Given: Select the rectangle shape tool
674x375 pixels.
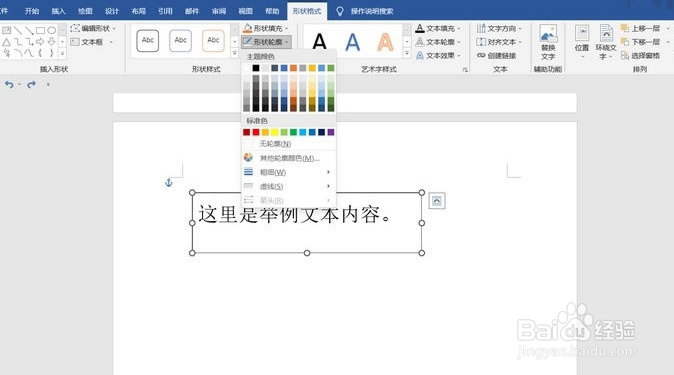Looking at the screenshot, I should point(40,30).
